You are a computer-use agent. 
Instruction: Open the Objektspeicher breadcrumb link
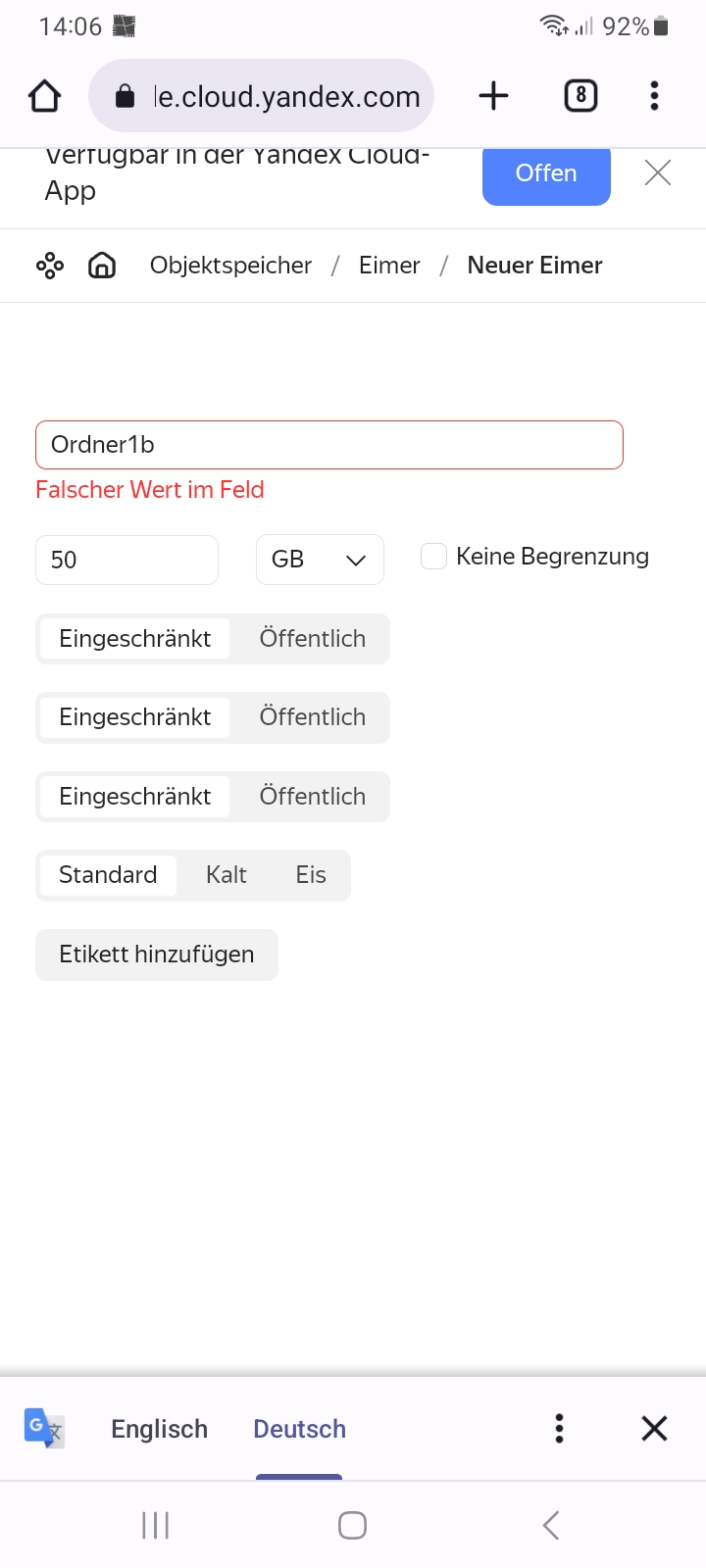230,265
